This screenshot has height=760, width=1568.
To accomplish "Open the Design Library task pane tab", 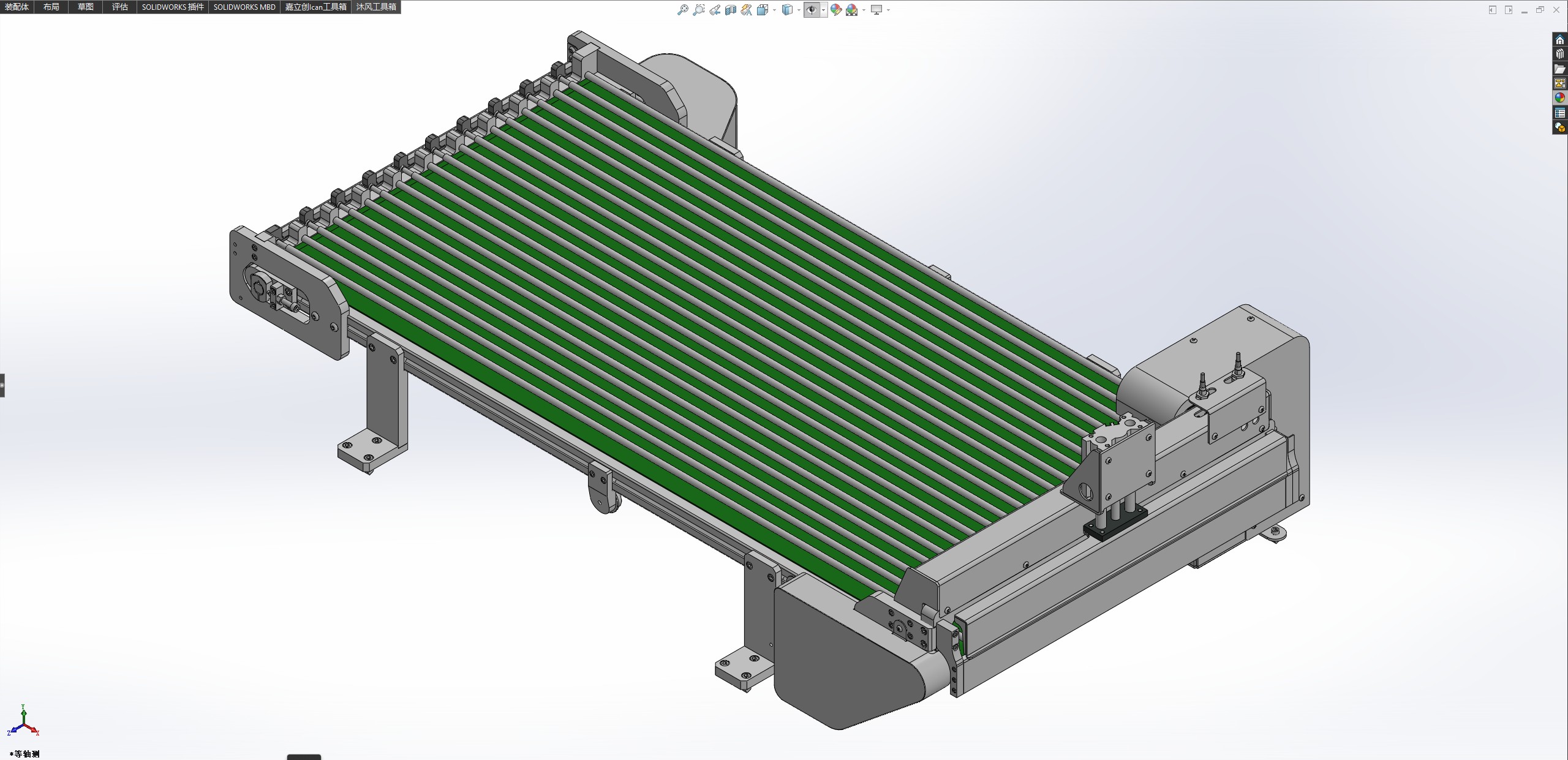I will (x=1559, y=55).
